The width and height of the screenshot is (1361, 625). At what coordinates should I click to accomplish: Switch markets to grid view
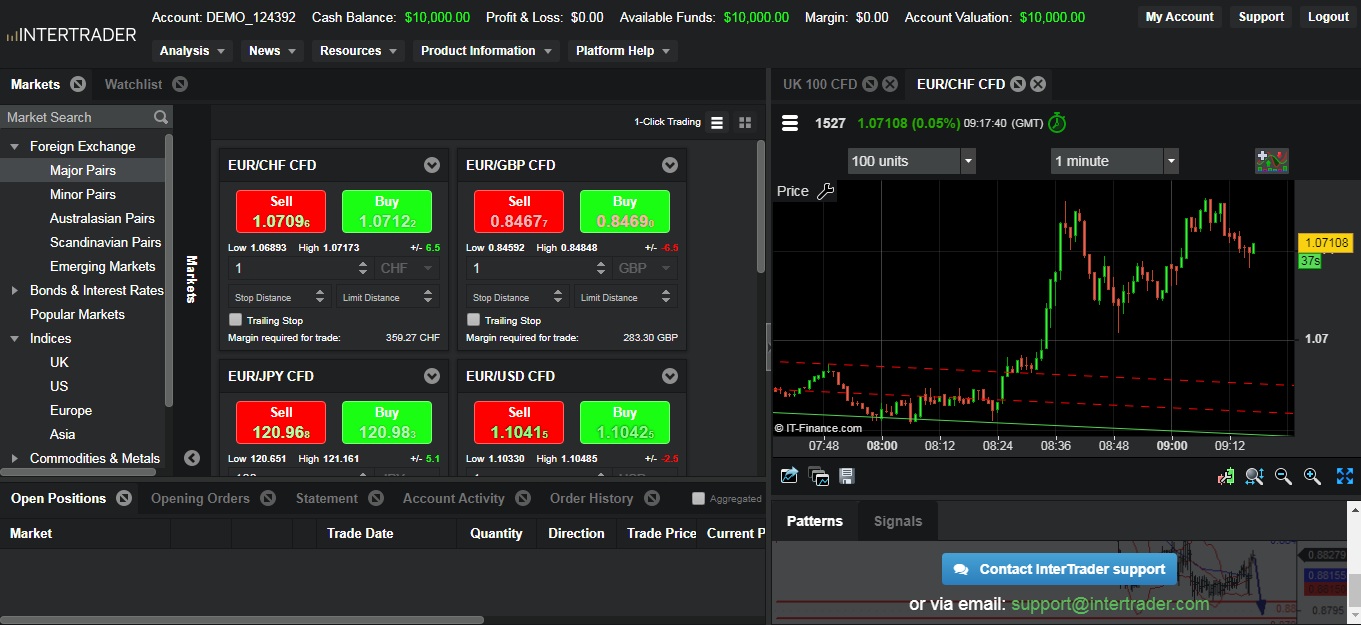click(745, 122)
